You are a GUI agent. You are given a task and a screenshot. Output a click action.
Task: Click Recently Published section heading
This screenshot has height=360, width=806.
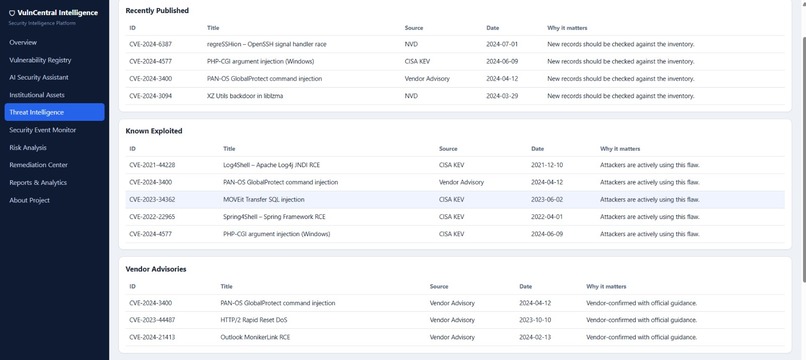(x=157, y=10)
